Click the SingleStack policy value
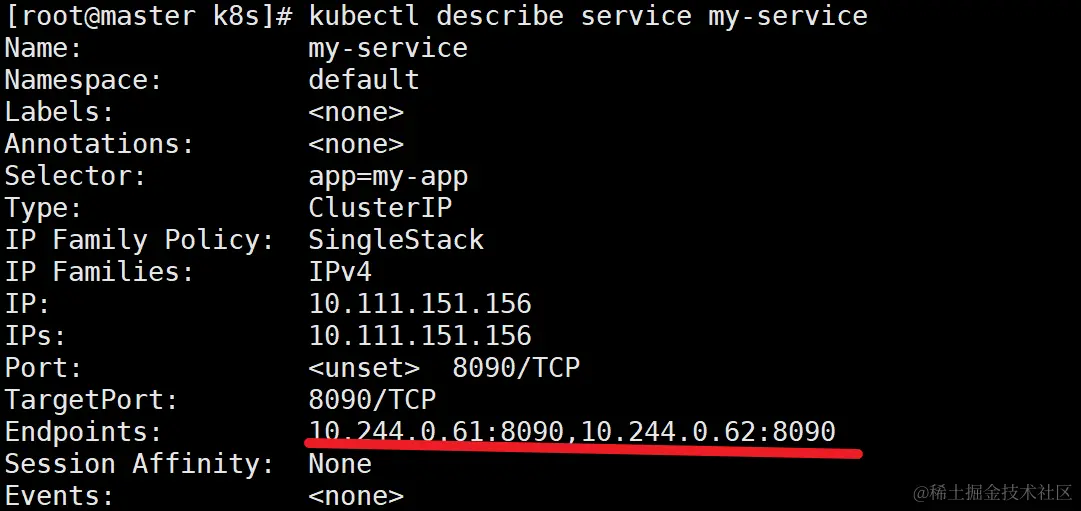1081x511 pixels. (x=396, y=240)
